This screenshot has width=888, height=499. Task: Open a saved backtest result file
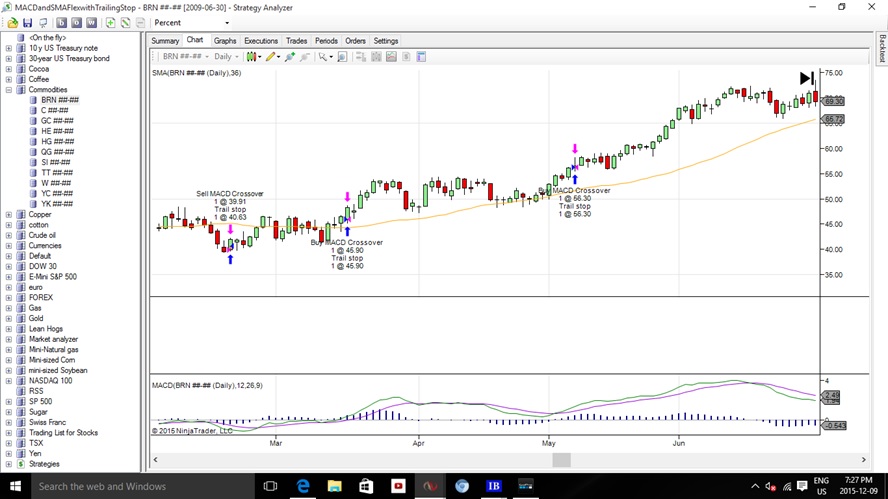(x=12, y=23)
